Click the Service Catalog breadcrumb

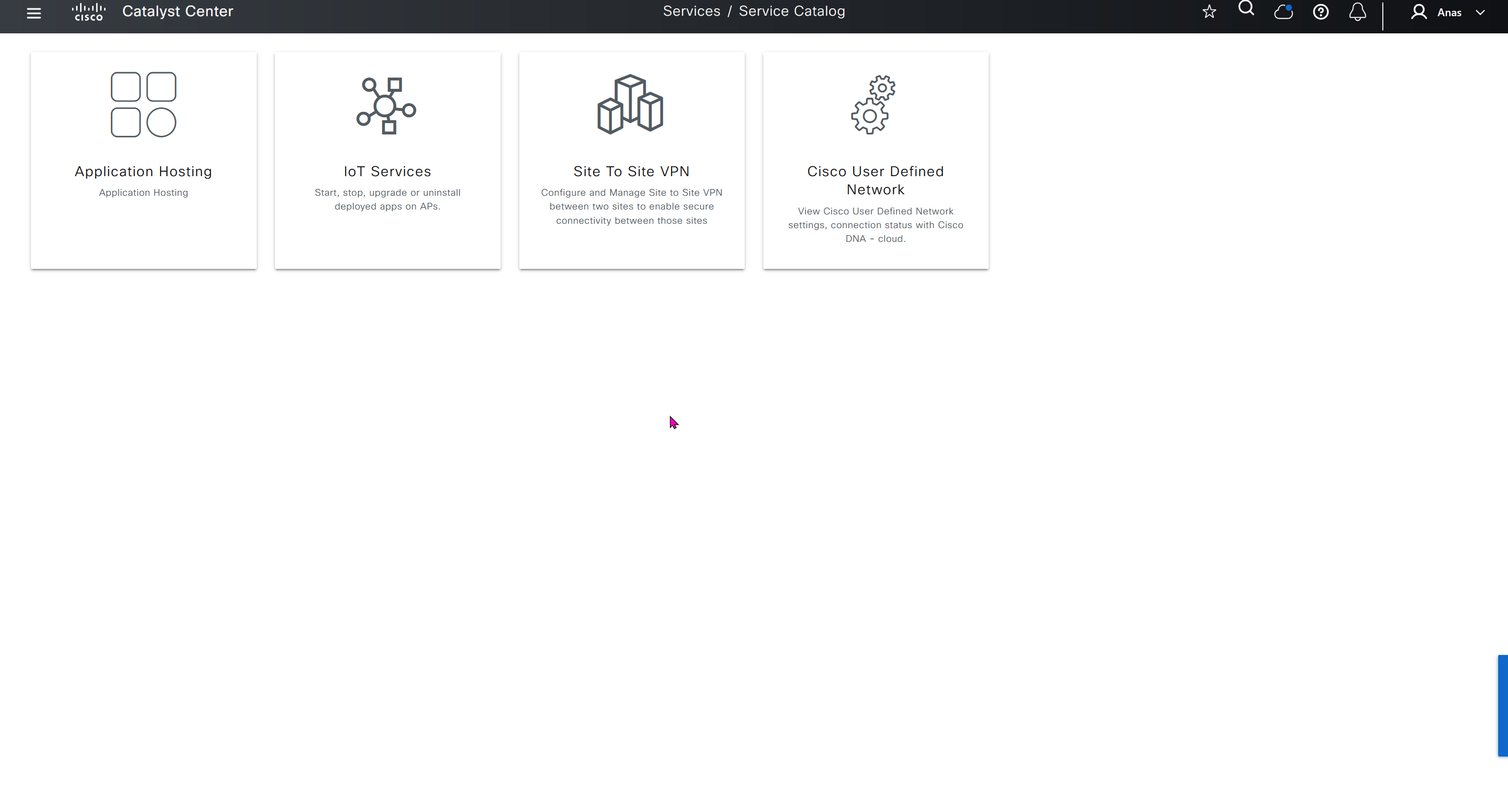point(791,11)
